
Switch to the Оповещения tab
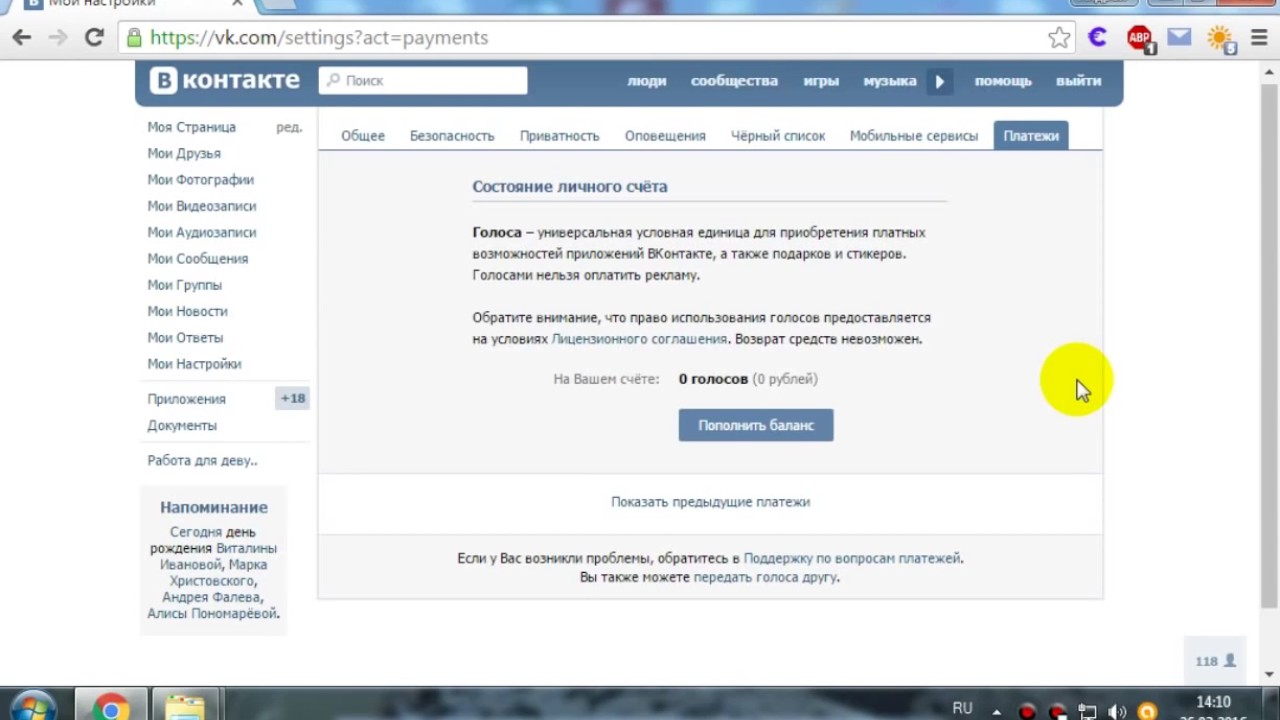click(x=665, y=136)
